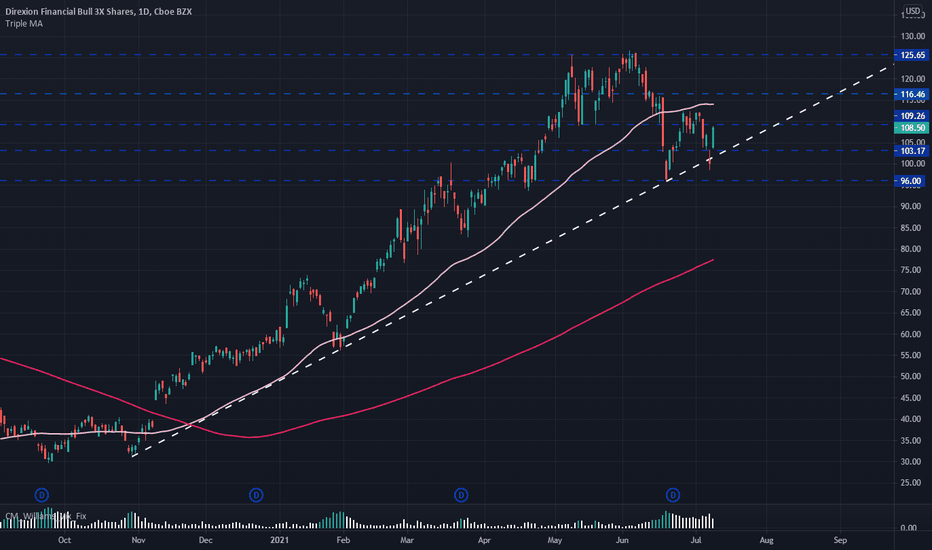The width and height of the screenshot is (932, 550).
Task: Click the Mar label on time axis
Action: coord(407,540)
